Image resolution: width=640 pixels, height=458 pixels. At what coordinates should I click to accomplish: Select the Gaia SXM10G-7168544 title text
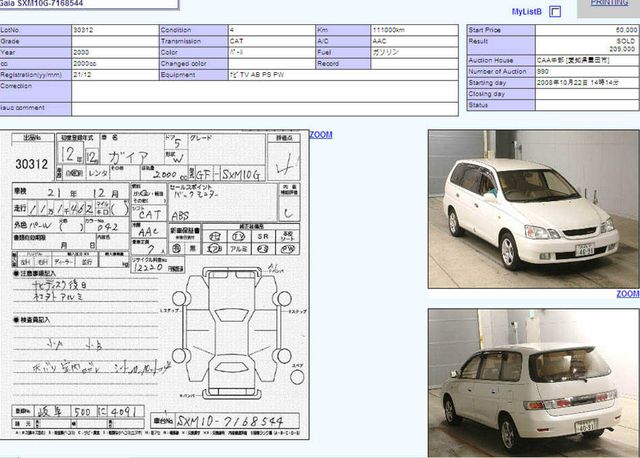click(42, 3)
